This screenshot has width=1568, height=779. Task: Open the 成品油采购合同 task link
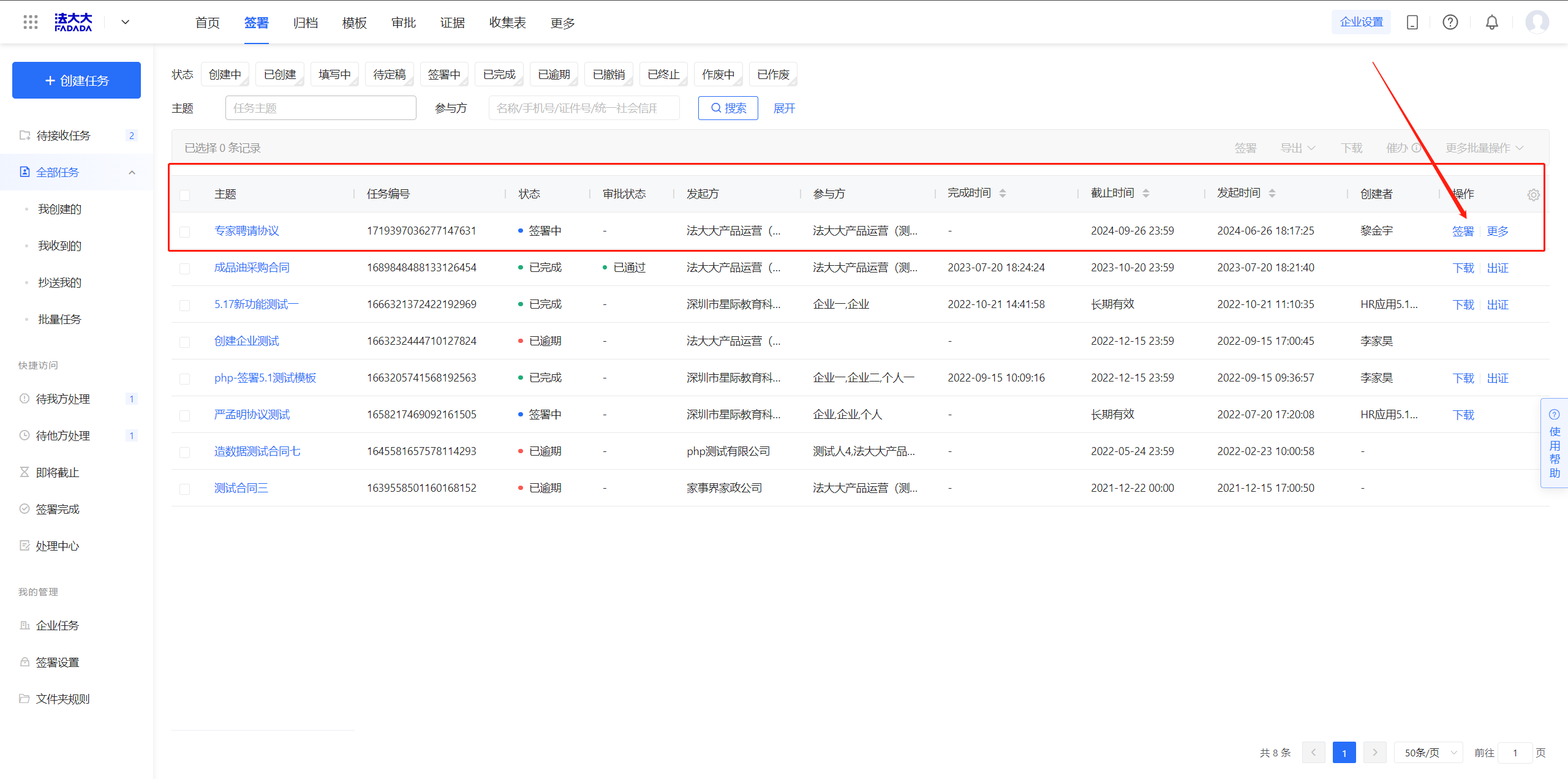(x=252, y=268)
